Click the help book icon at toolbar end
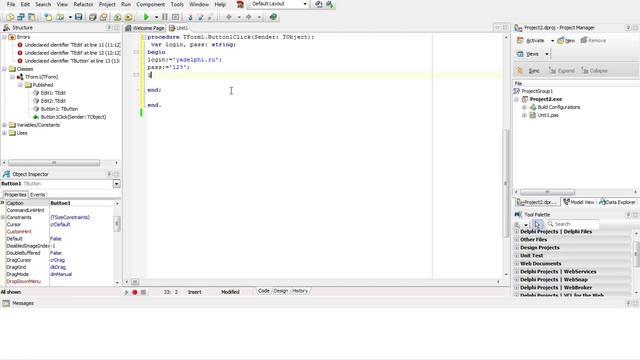This screenshot has height=360, width=640. (x=273, y=17)
